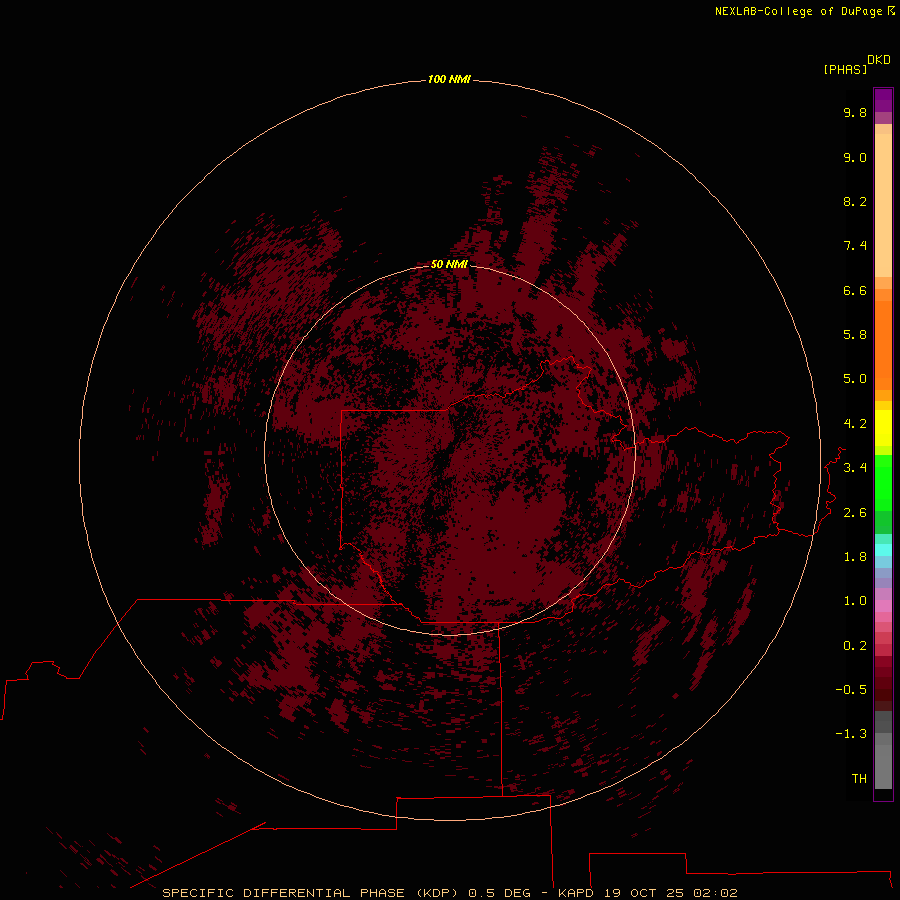The width and height of the screenshot is (900, 900).
Task: Click the pink color band near 1.0
Action: tap(883, 606)
